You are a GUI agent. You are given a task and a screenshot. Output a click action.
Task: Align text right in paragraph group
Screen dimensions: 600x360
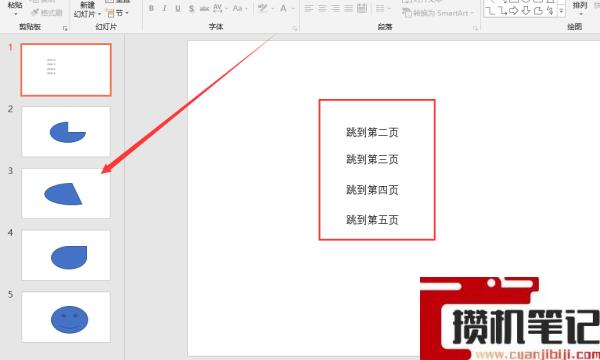click(335, 8)
